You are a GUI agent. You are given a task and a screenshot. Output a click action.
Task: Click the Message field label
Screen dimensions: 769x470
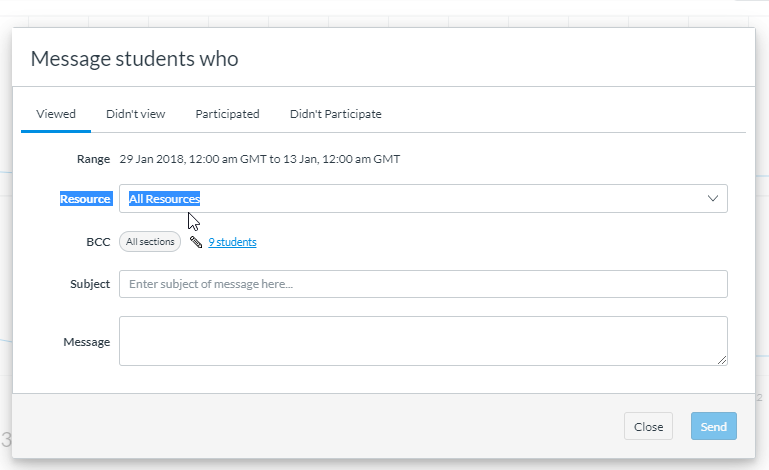(87, 342)
